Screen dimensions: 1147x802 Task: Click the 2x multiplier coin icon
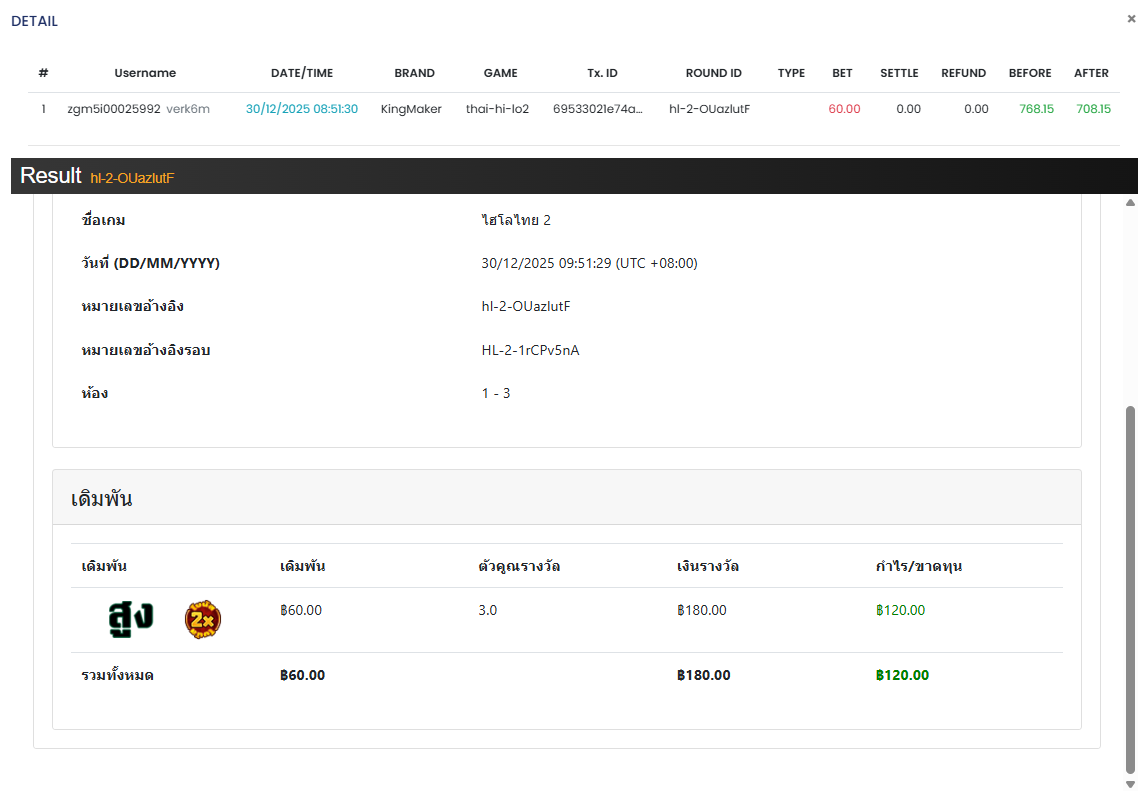pos(203,620)
